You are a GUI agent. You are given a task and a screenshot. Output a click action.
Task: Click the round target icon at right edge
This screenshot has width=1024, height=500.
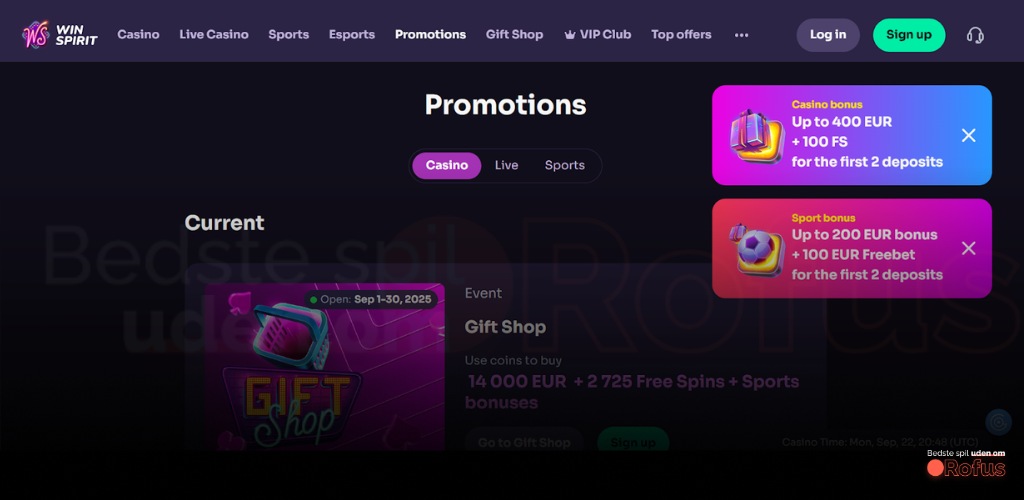[998, 422]
